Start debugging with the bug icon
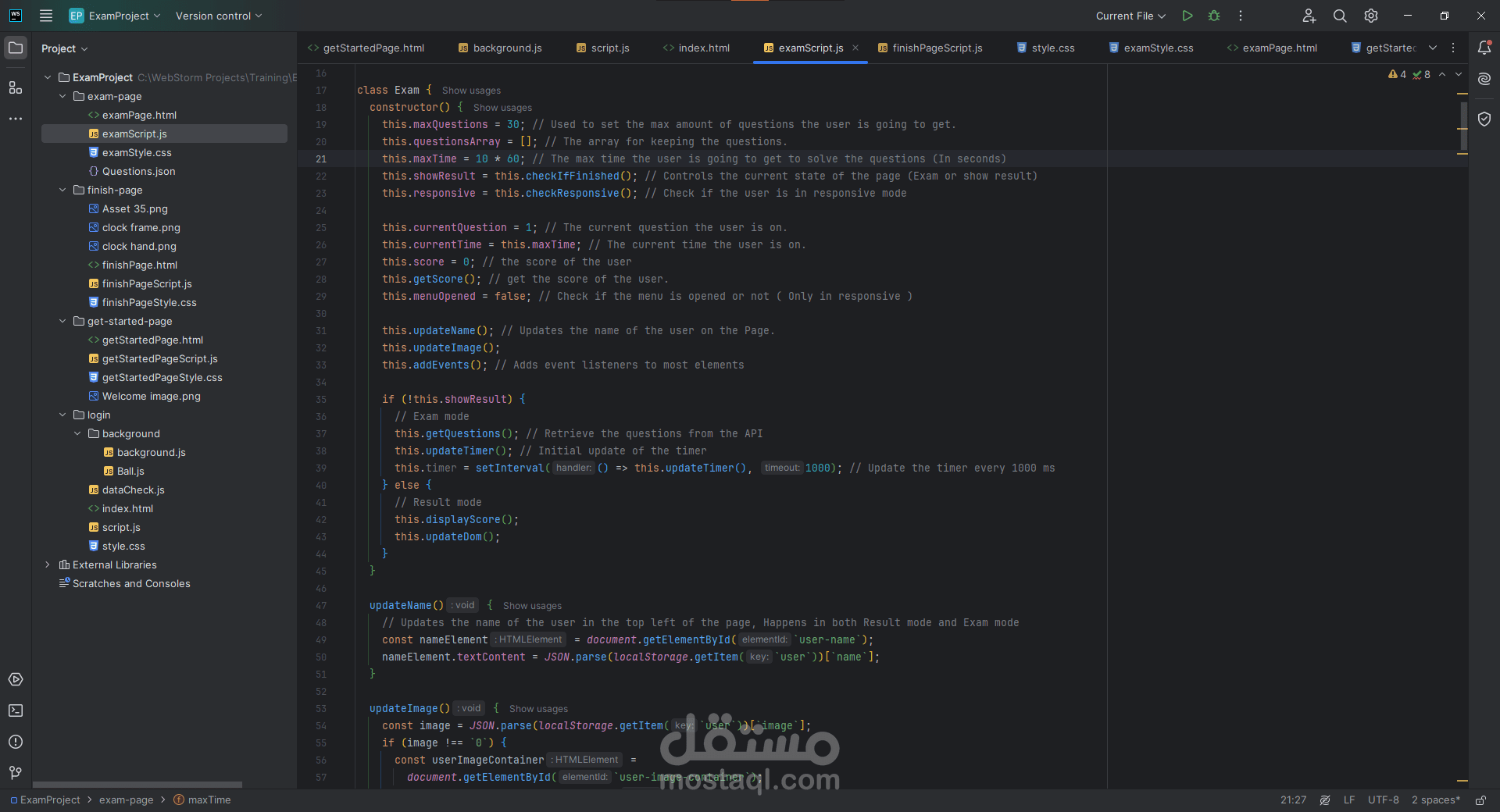 (x=1214, y=16)
